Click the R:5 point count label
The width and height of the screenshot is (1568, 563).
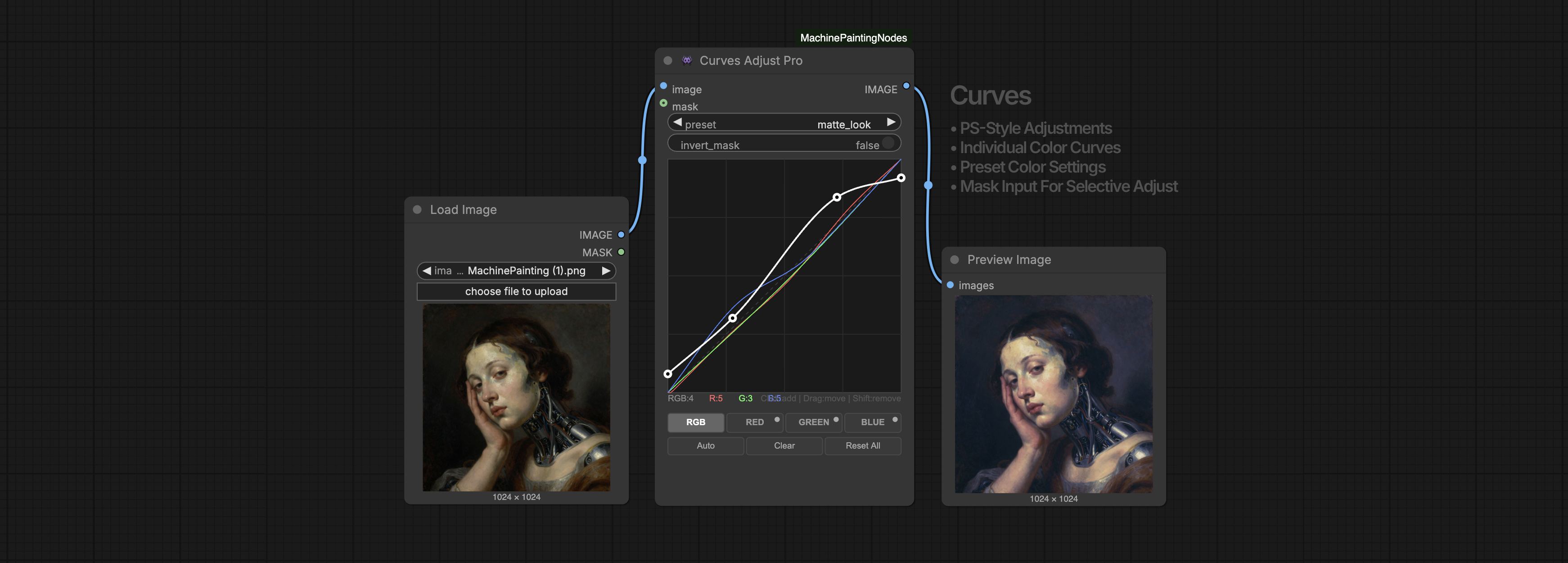716,399
